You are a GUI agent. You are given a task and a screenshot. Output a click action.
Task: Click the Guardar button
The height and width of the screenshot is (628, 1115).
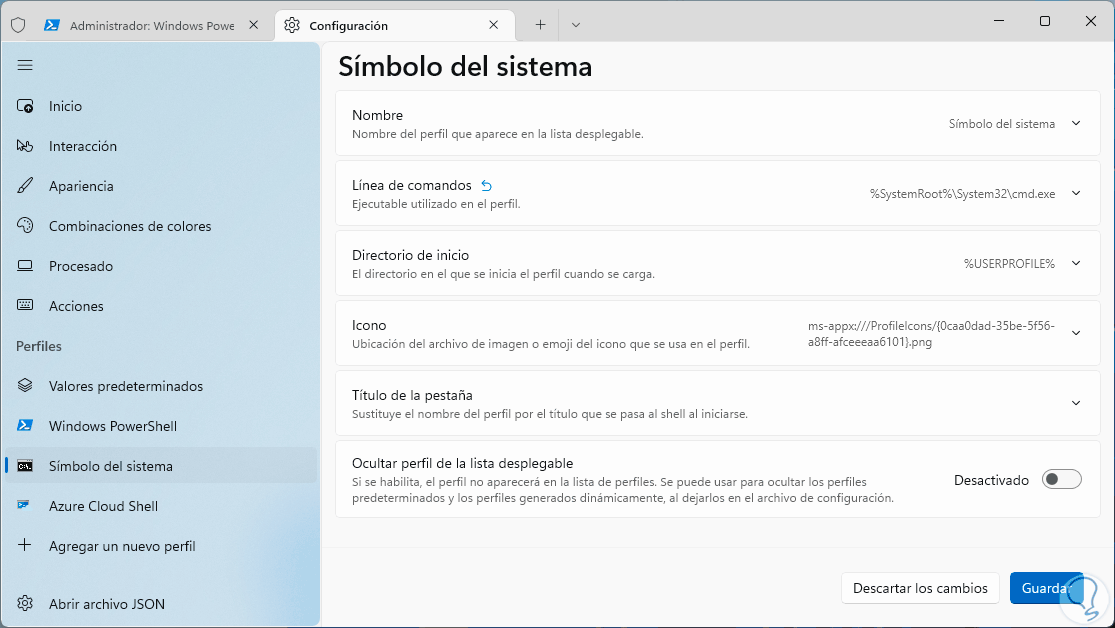[1046, 588]
